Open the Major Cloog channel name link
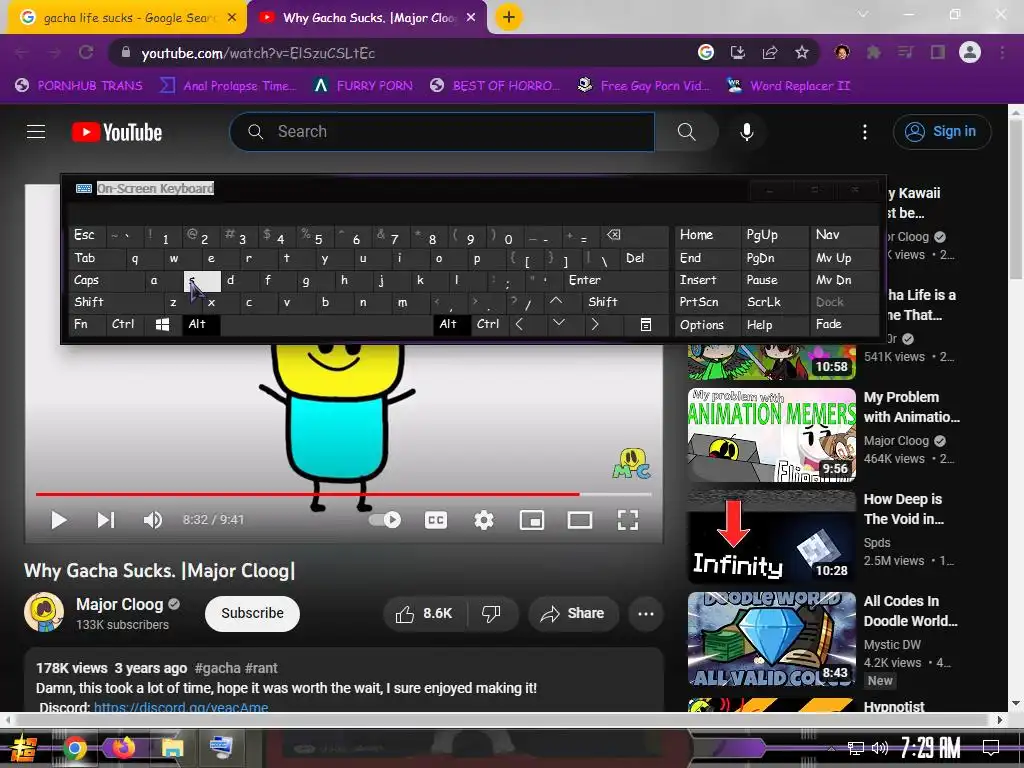This screenshot has width=1024, height=768. coord(120,604)
